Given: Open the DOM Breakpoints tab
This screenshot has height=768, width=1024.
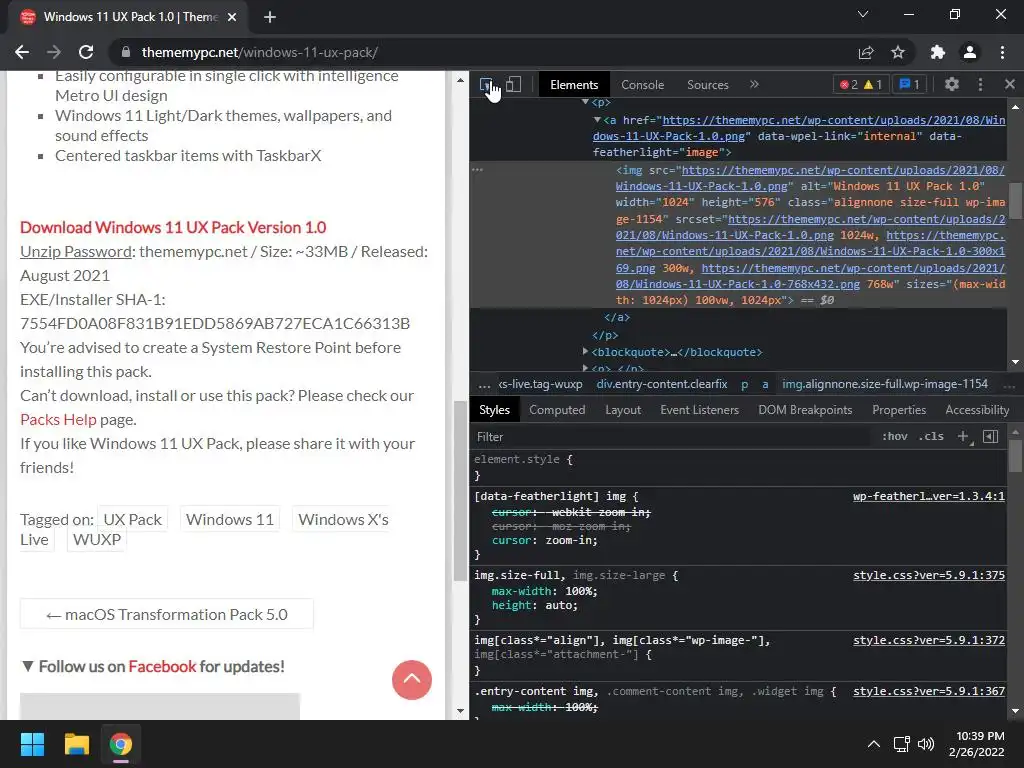Looking at the screenshot, I should coord(805,410).
